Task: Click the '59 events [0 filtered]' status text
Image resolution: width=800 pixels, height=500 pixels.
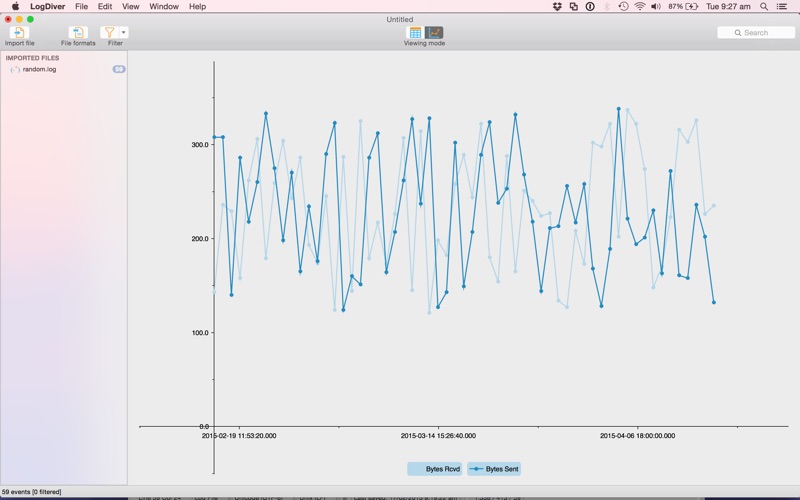Action: [32, 492]
